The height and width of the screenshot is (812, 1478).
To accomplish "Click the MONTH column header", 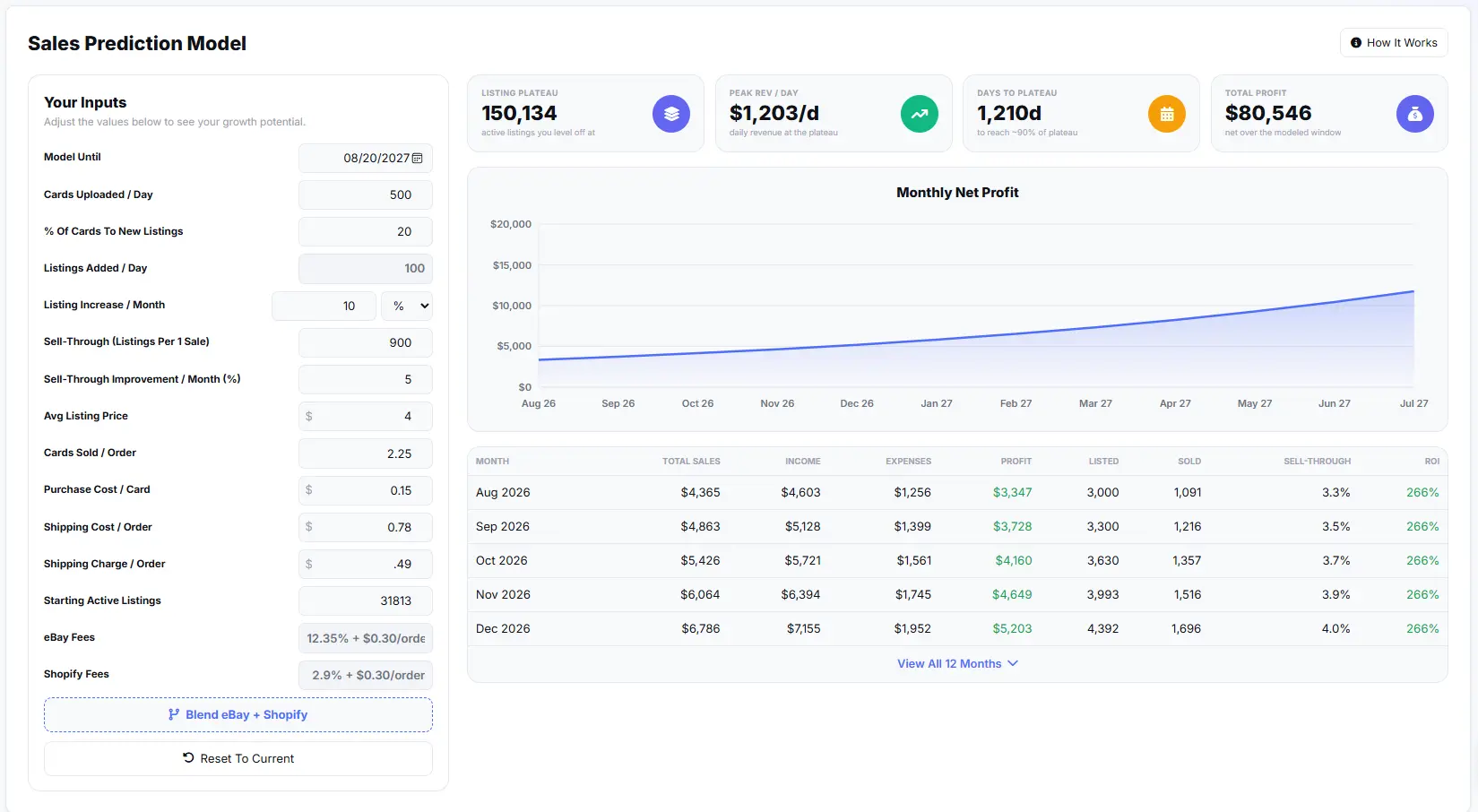I will click(x=492, y=462).
